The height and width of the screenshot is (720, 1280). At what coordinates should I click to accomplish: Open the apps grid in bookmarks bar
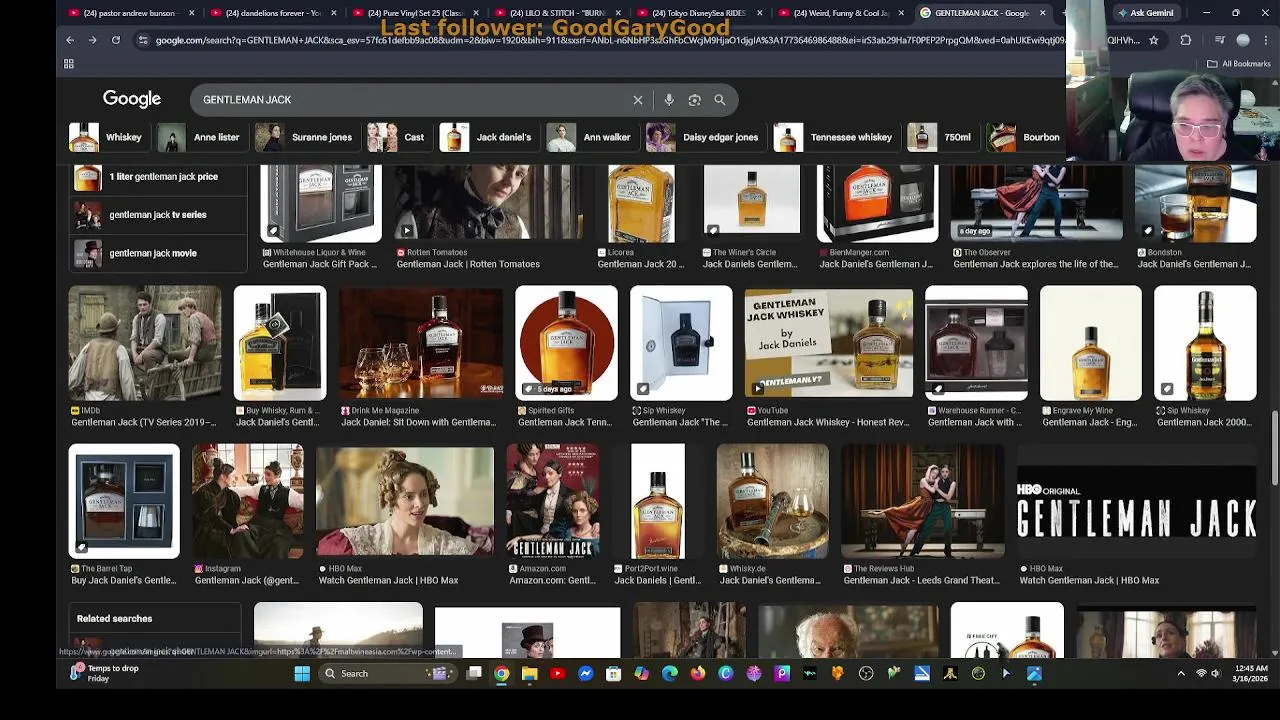pos(69,64)
